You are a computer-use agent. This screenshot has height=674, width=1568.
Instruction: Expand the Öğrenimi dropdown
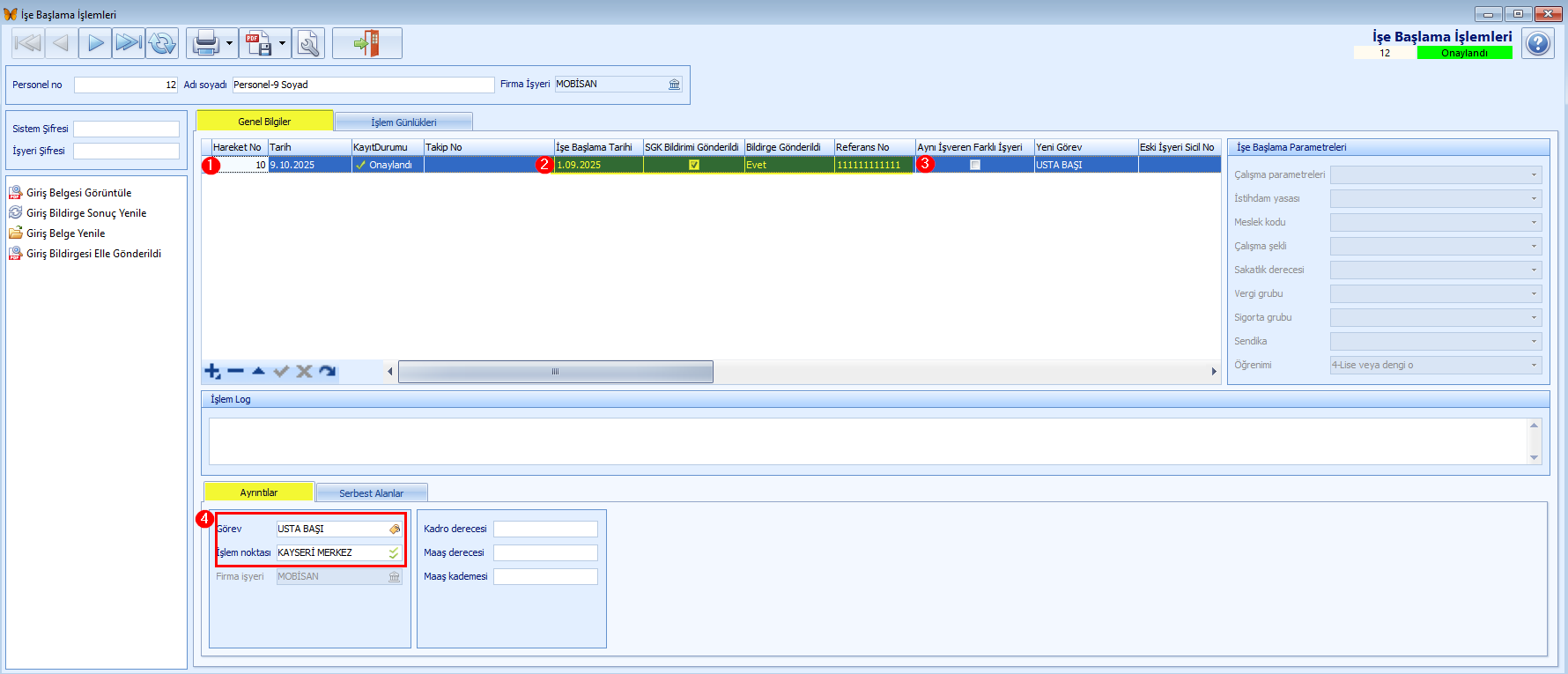[x=1534, y=365]
